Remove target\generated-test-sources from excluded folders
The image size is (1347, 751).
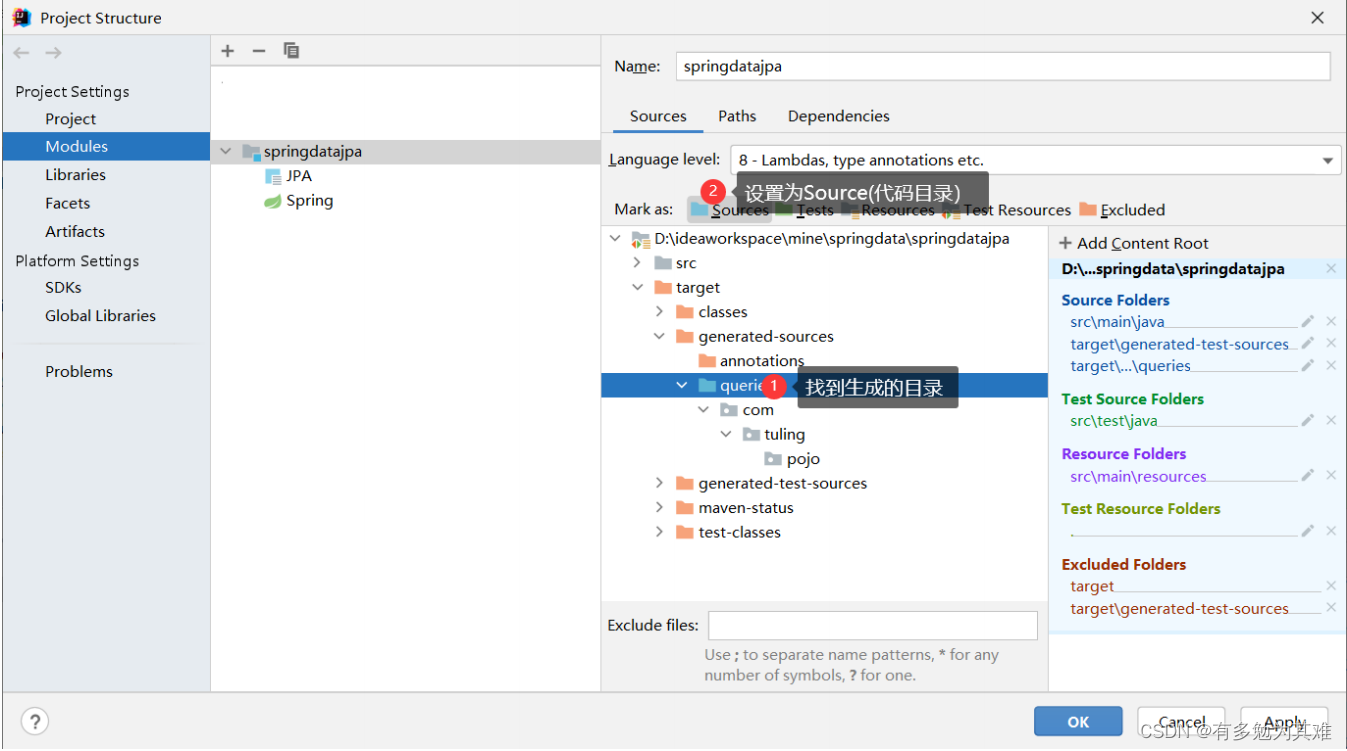tap(1331, 608)
